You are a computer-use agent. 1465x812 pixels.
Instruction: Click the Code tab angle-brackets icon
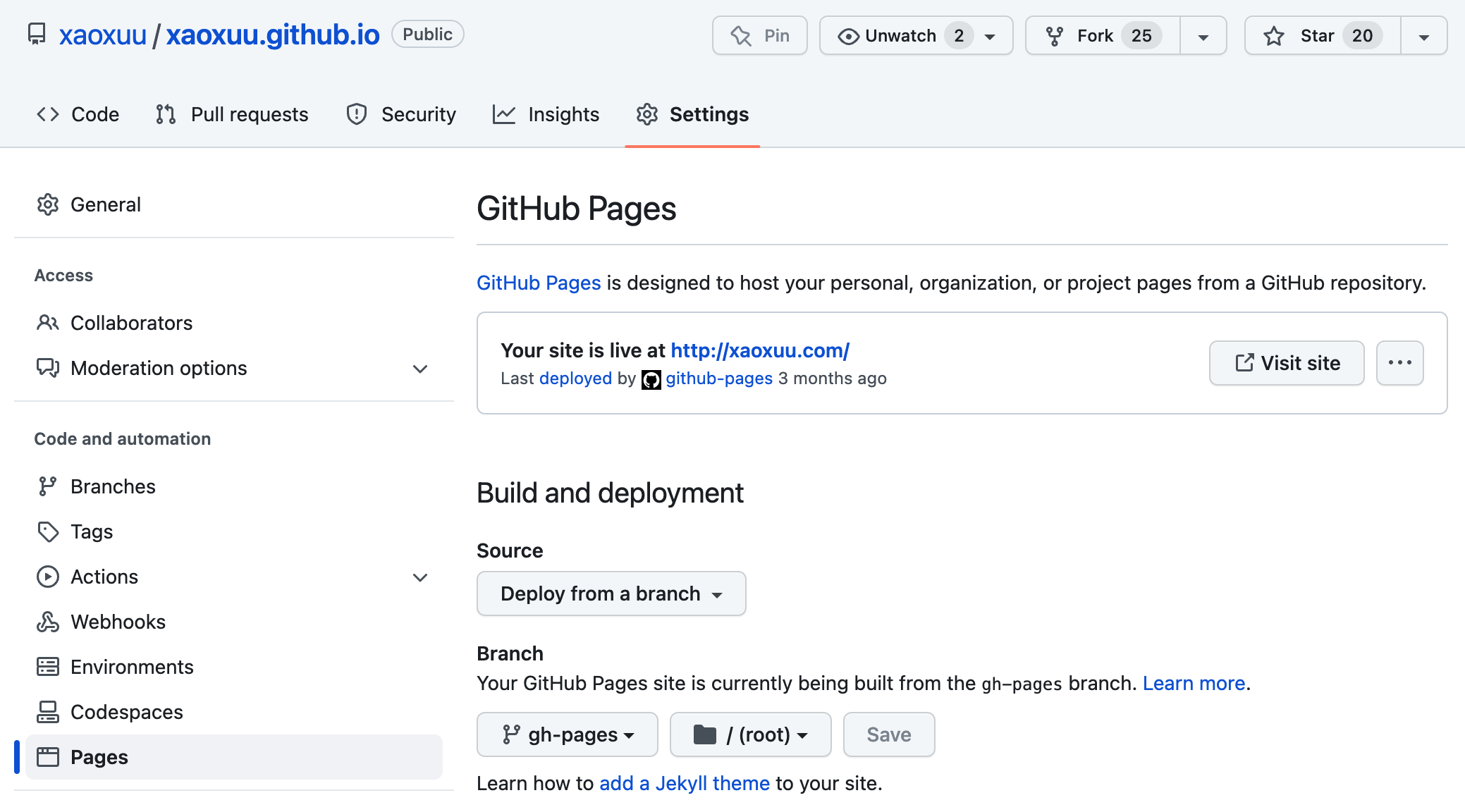(48, 114)
